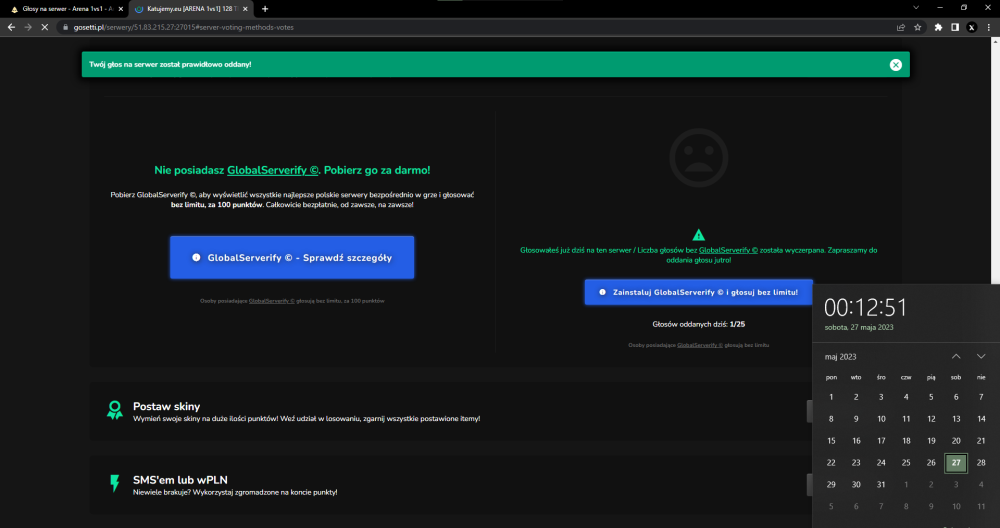Select day 26 in the calendar
The width and height of the screenshot is (1000, 528).
click(x=931, y=463)
